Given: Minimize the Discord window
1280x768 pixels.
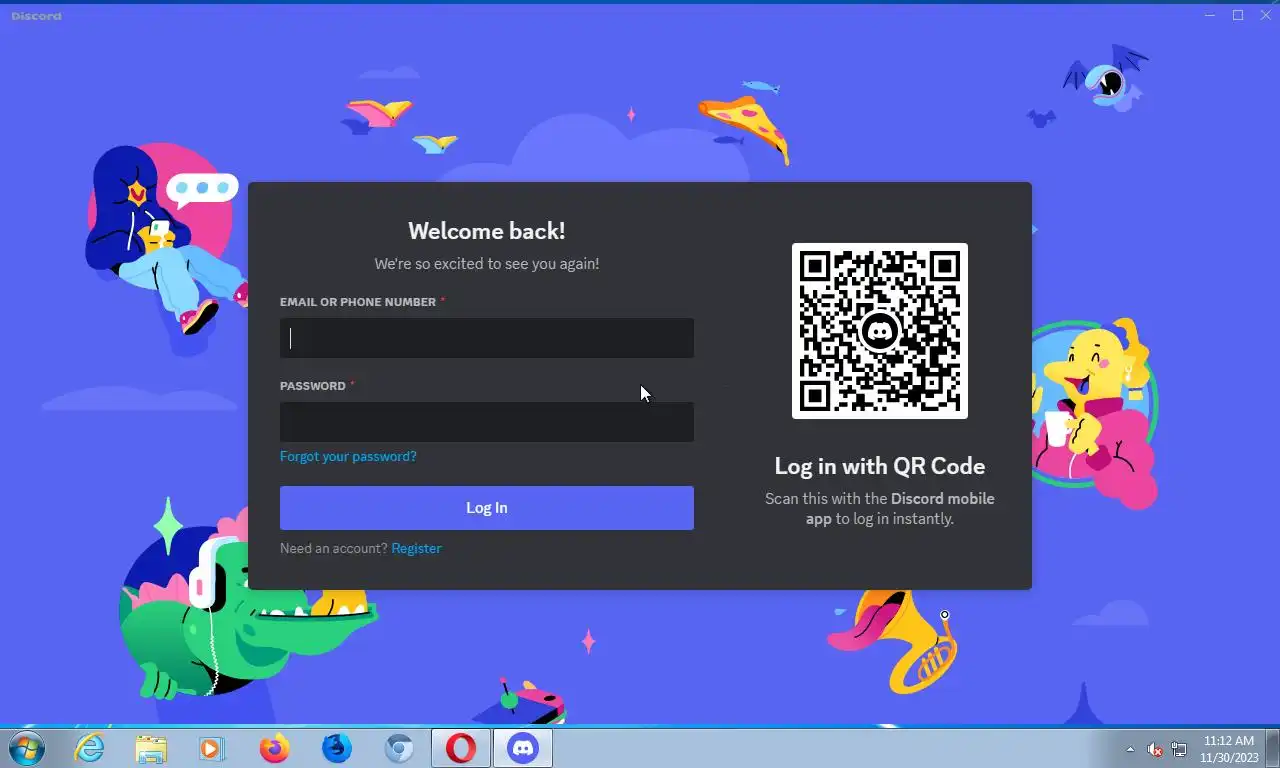Looking at the screenshot, I should pyautogui.click(x=1210, y=15).
